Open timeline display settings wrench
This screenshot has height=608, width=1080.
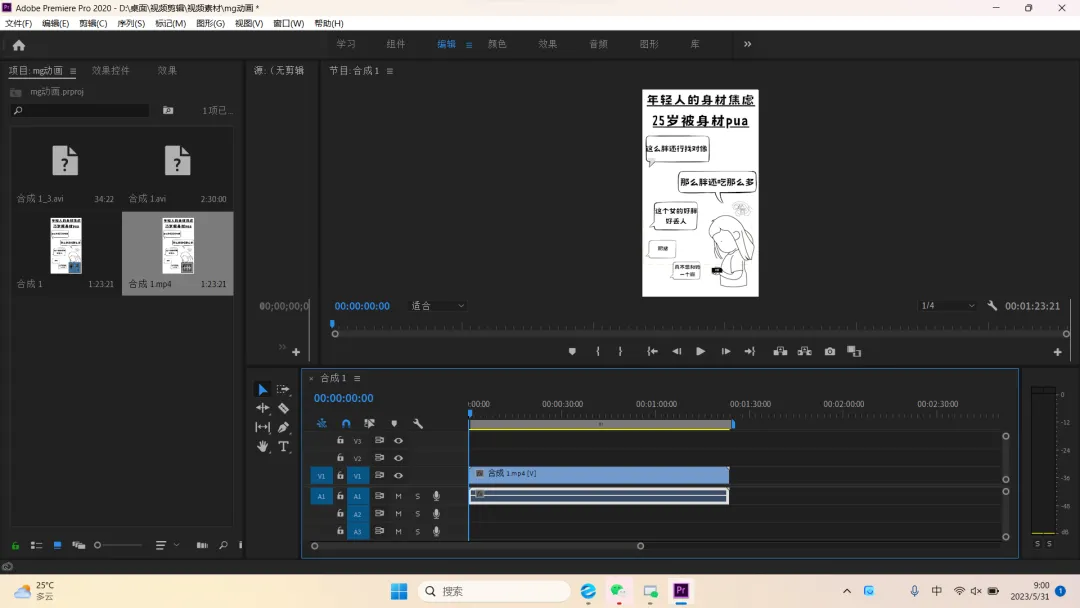tap(418, 423)
